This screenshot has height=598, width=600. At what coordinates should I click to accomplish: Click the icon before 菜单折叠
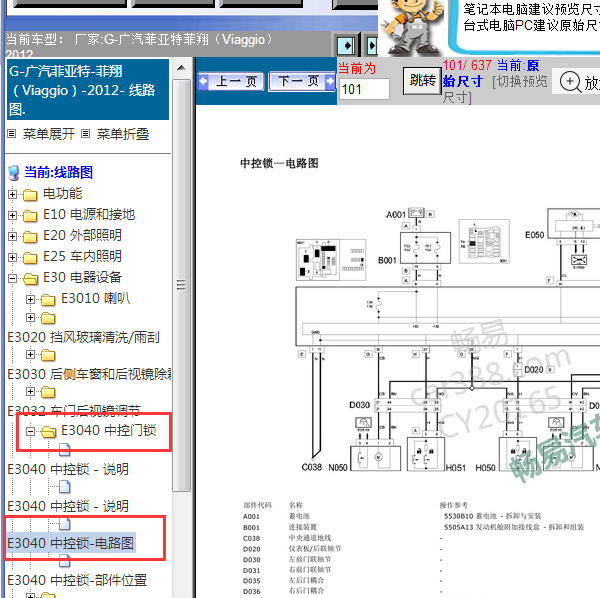pyautogui.click(x=86, y=134)
